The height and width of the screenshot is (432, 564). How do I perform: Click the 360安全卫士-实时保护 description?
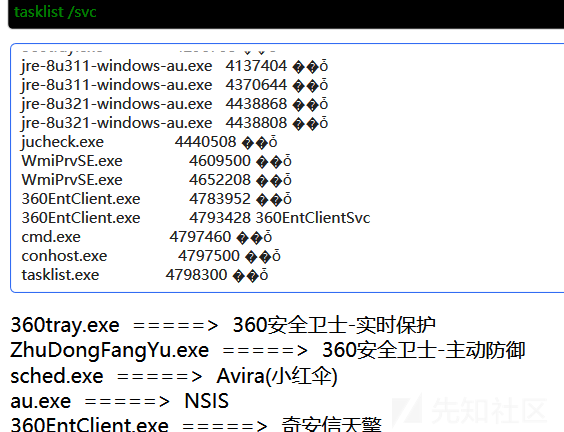[x=334, y=326]
